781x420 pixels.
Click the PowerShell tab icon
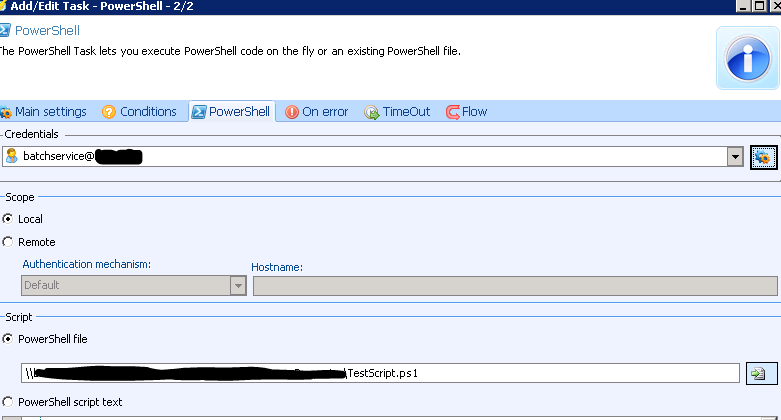pyautogui.click(x=199, y=112)
